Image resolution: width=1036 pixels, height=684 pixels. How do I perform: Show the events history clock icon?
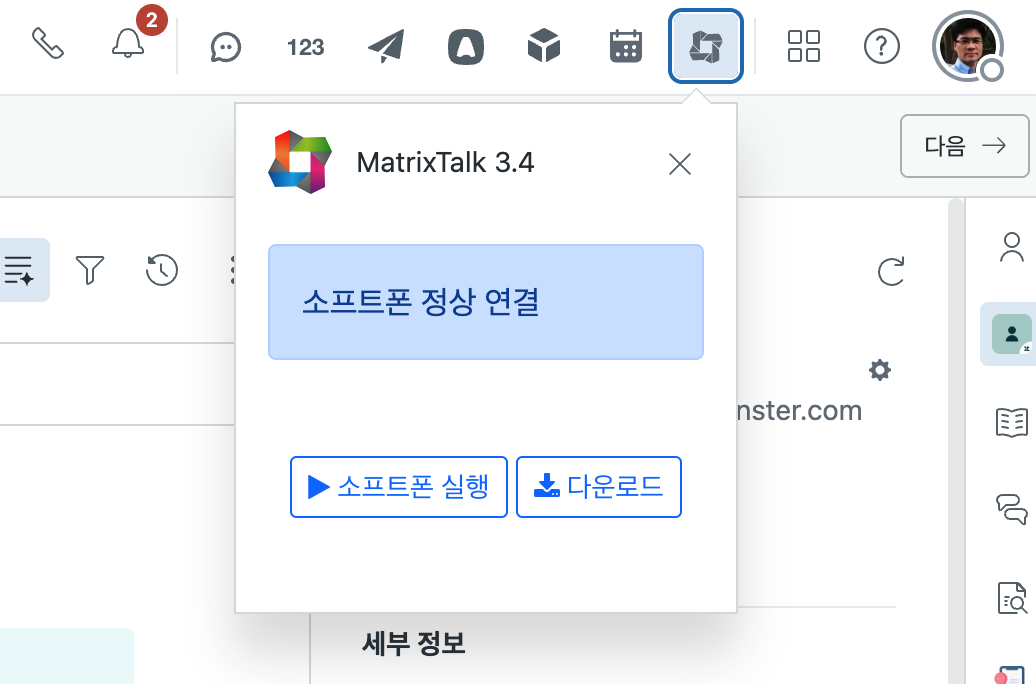(x=162, y=269)
